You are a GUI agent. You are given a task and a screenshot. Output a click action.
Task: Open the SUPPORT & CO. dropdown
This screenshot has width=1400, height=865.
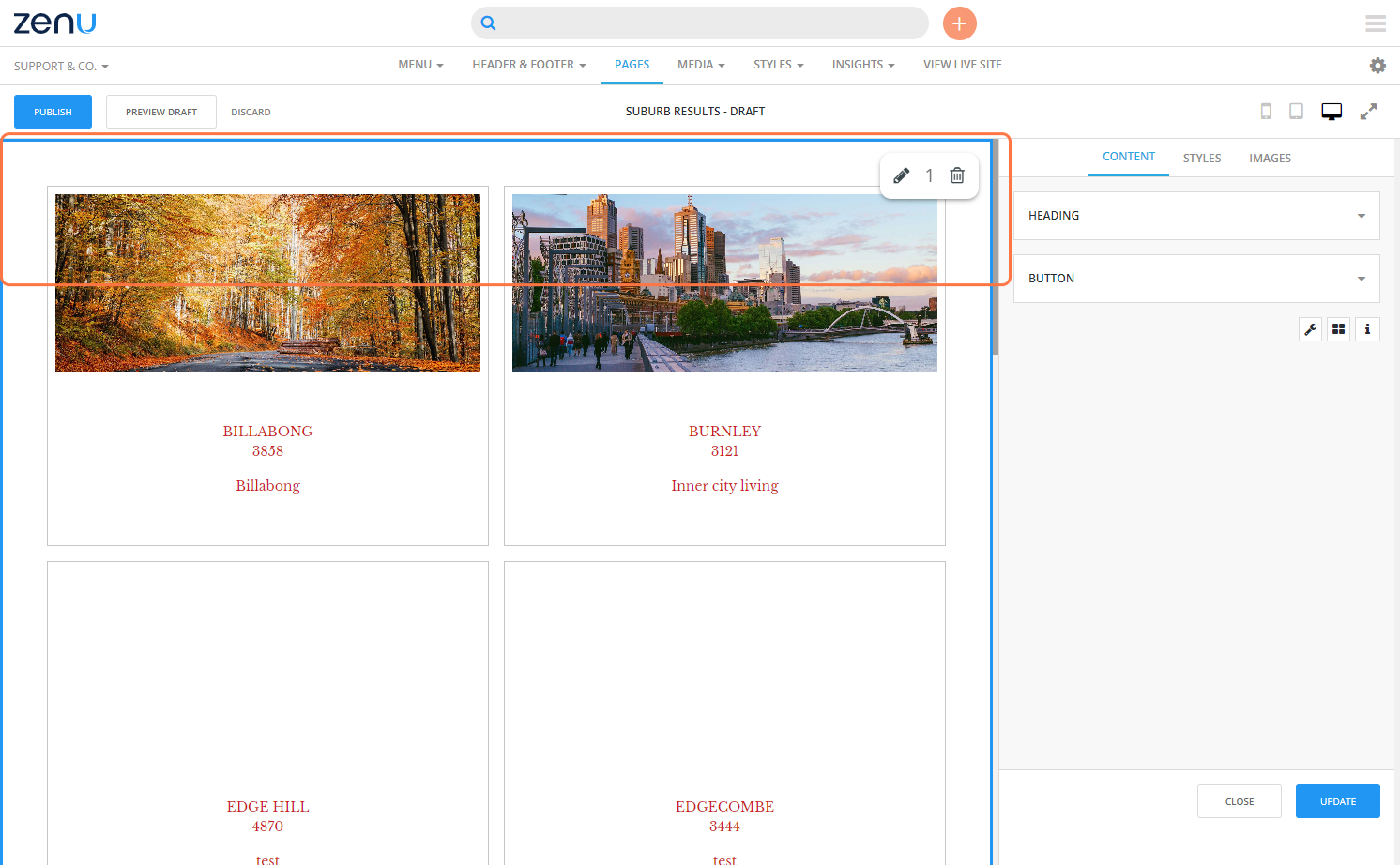[x=61, y=67]
